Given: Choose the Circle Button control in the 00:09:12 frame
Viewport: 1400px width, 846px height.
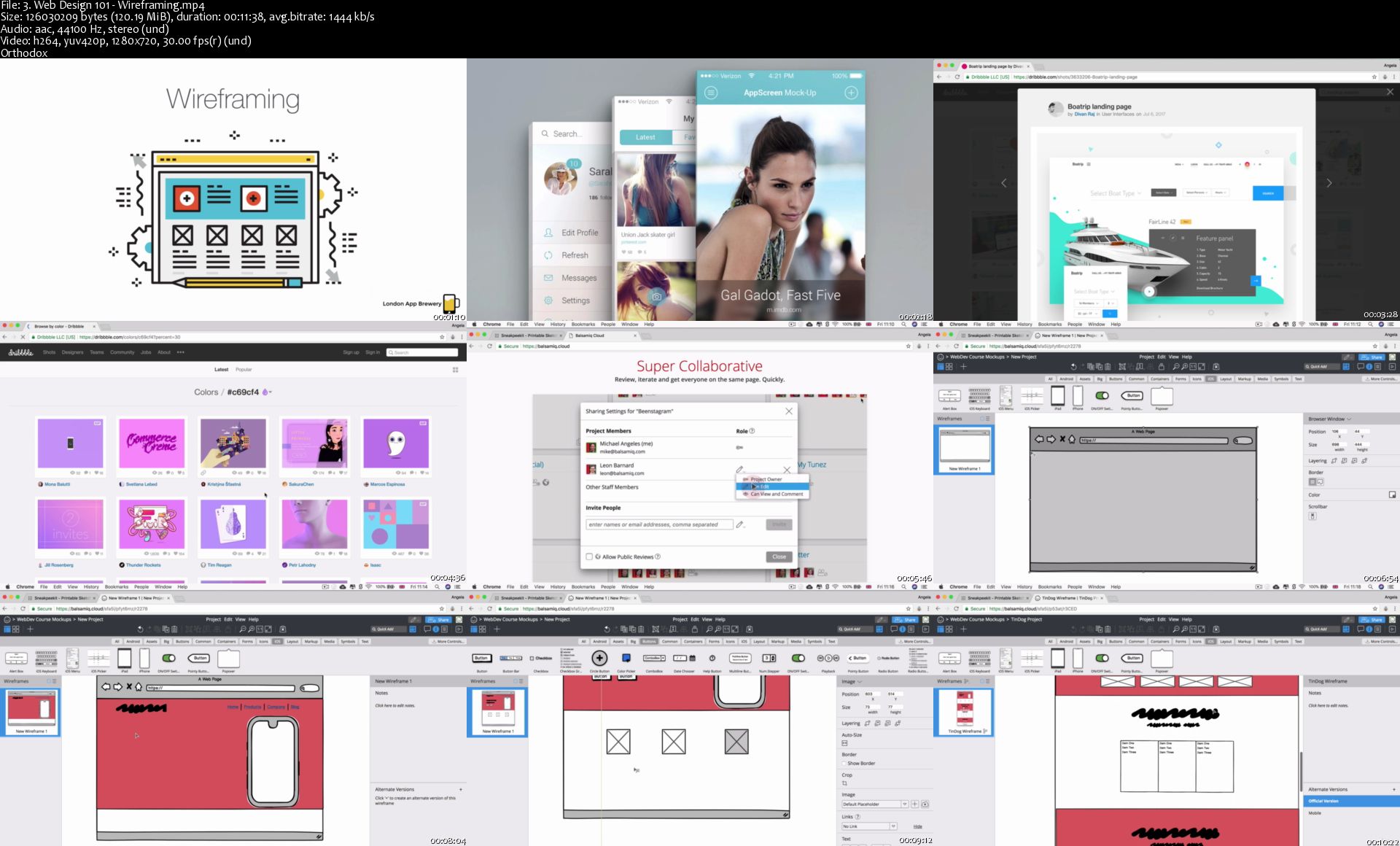Looking at the screenshot, I should click(599, 658).
